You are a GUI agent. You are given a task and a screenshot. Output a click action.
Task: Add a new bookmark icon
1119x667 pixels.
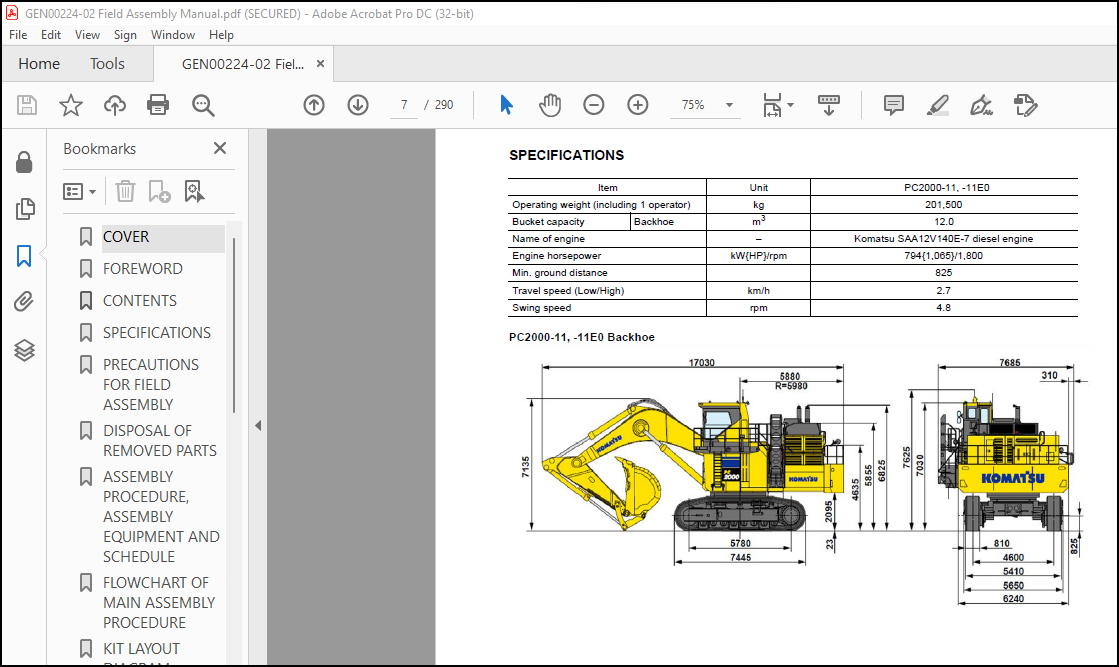(159, 191)
